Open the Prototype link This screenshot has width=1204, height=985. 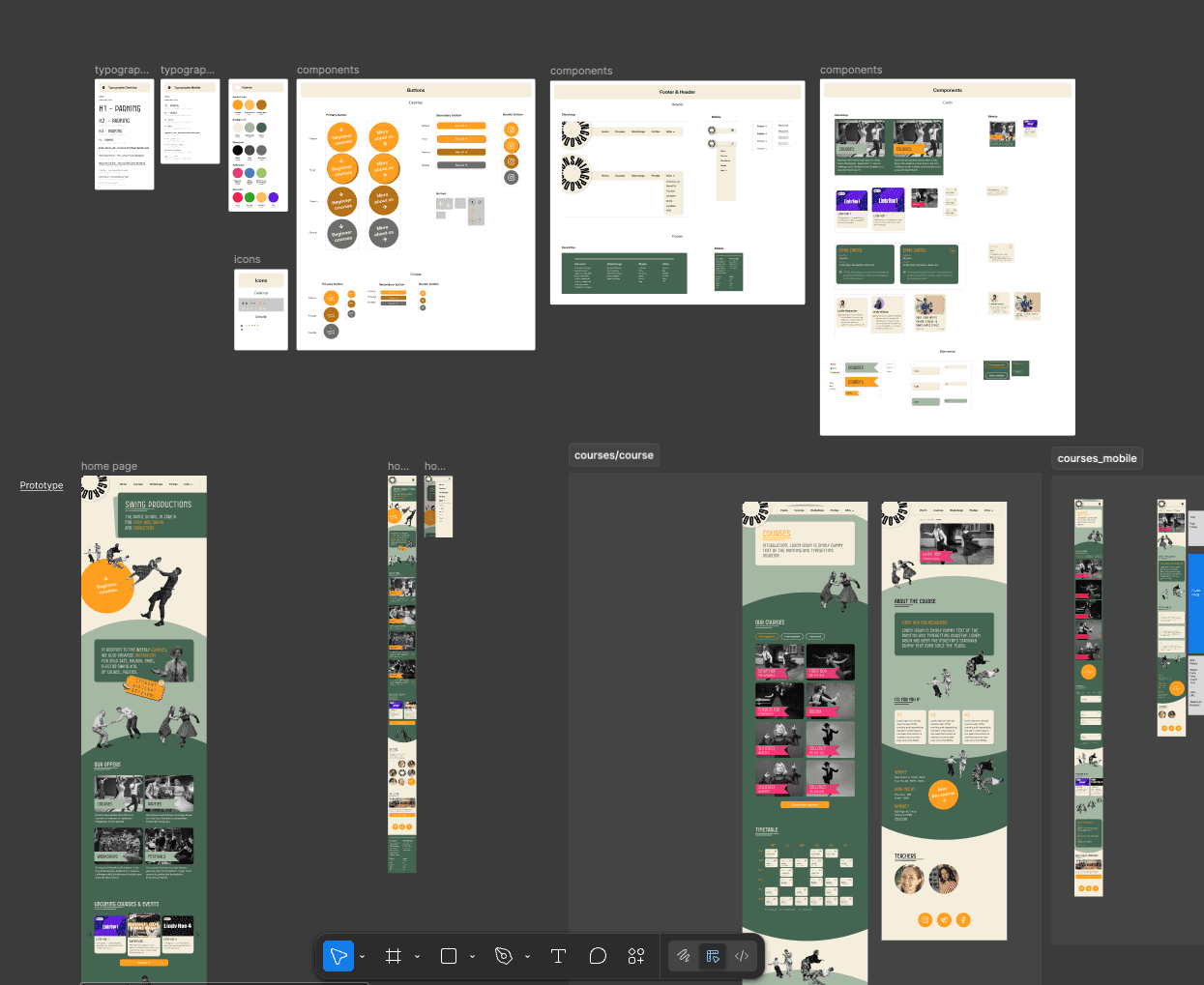point(41,484)
